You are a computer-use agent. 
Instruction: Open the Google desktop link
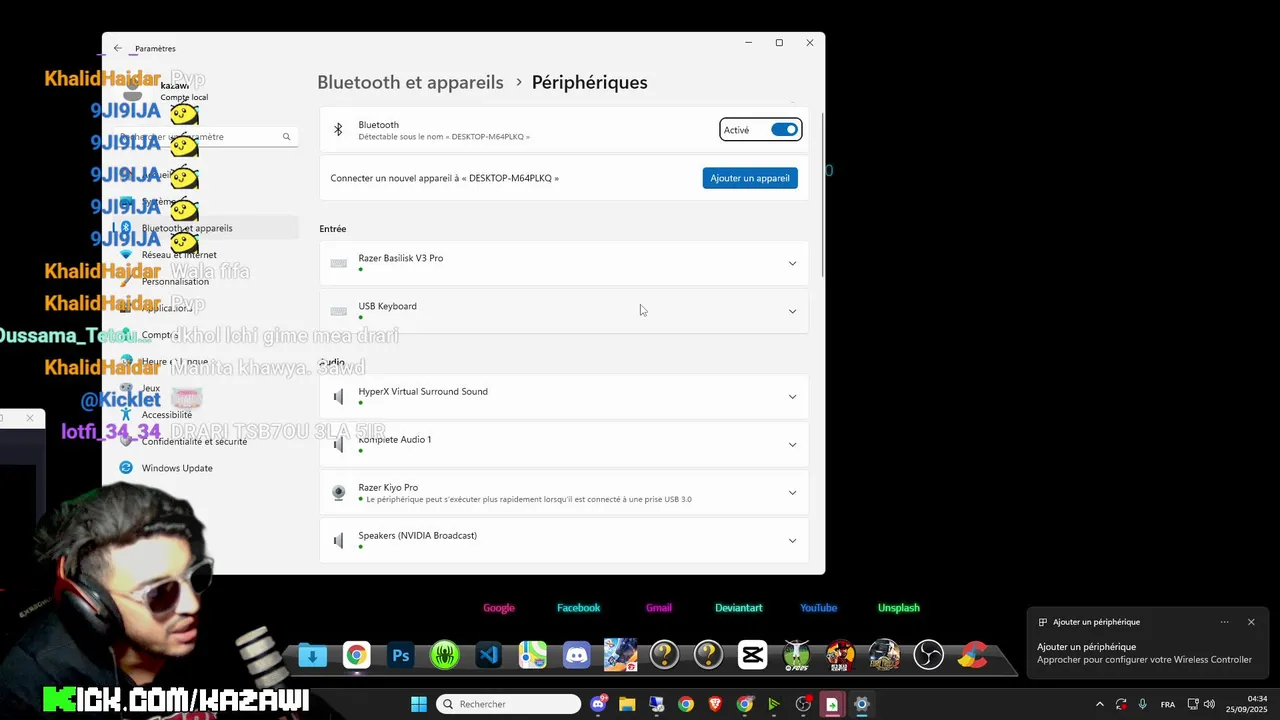coord(499,608)
